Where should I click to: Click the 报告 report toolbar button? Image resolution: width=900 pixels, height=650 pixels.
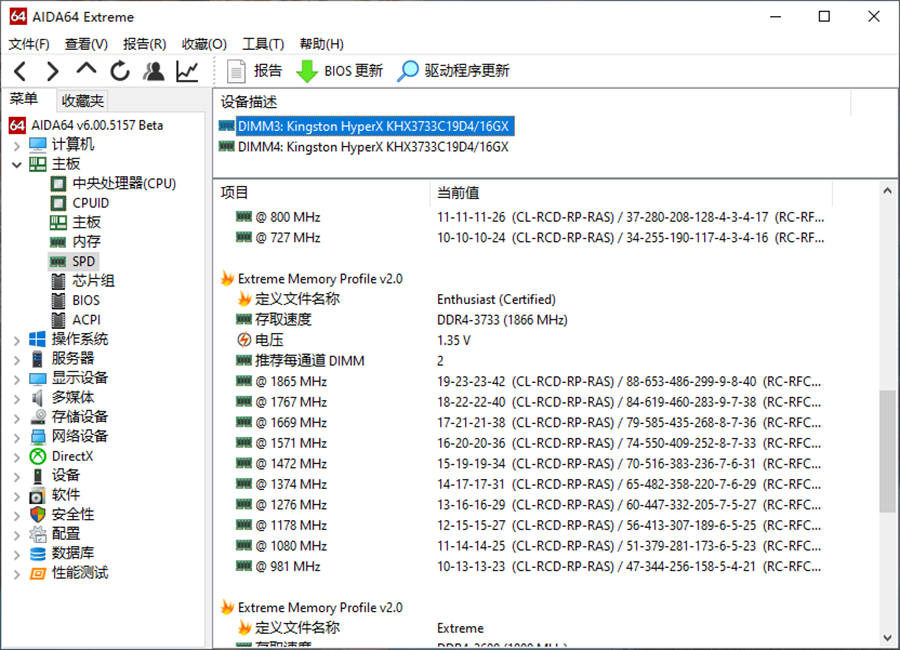(254, 71)
